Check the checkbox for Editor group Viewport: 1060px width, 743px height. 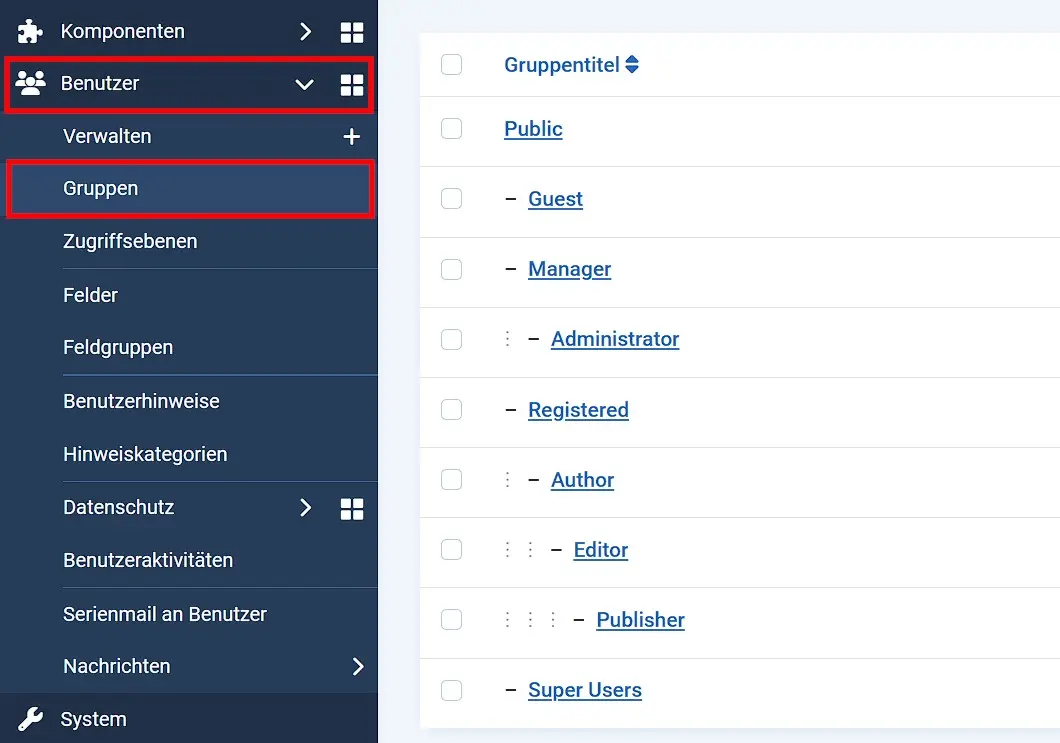click(x=451, y=550)
